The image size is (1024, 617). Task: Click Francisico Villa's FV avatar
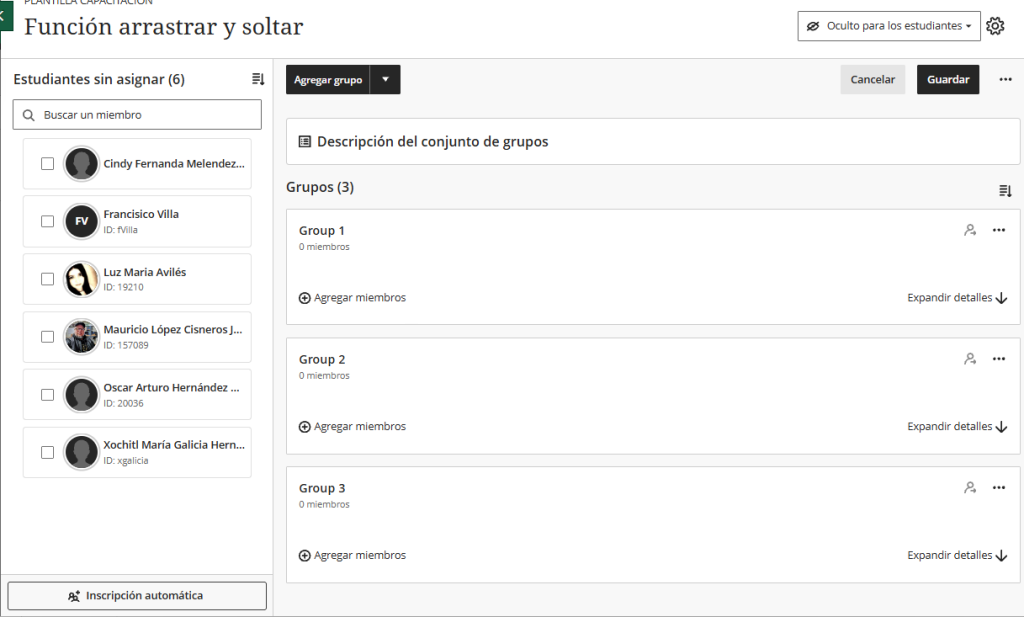tap(81, 221)
